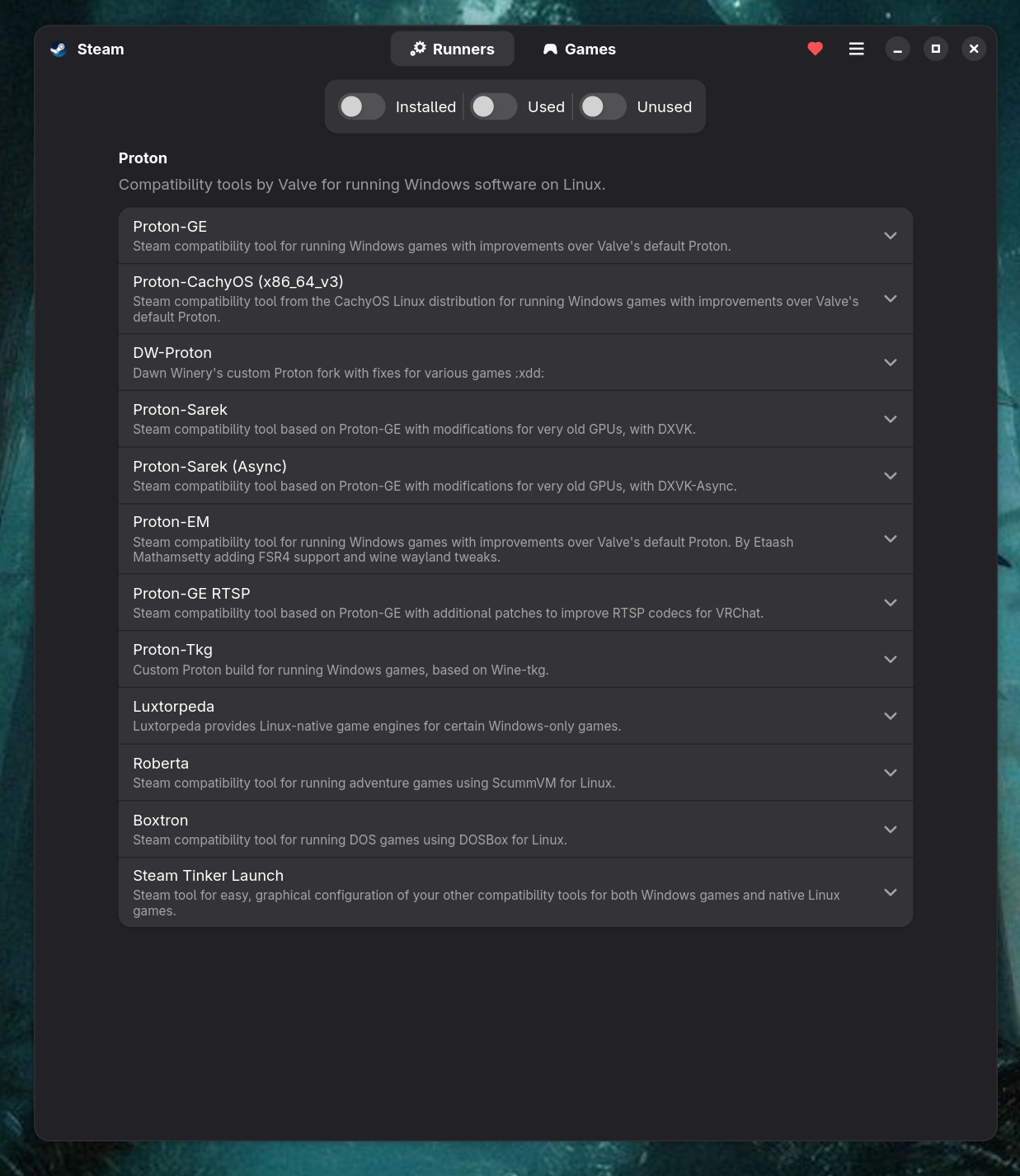Image resolution: width=1020 pixels, height=1176 pixels.
Task: Click the red heart donate icon
Action: point(815,49)
